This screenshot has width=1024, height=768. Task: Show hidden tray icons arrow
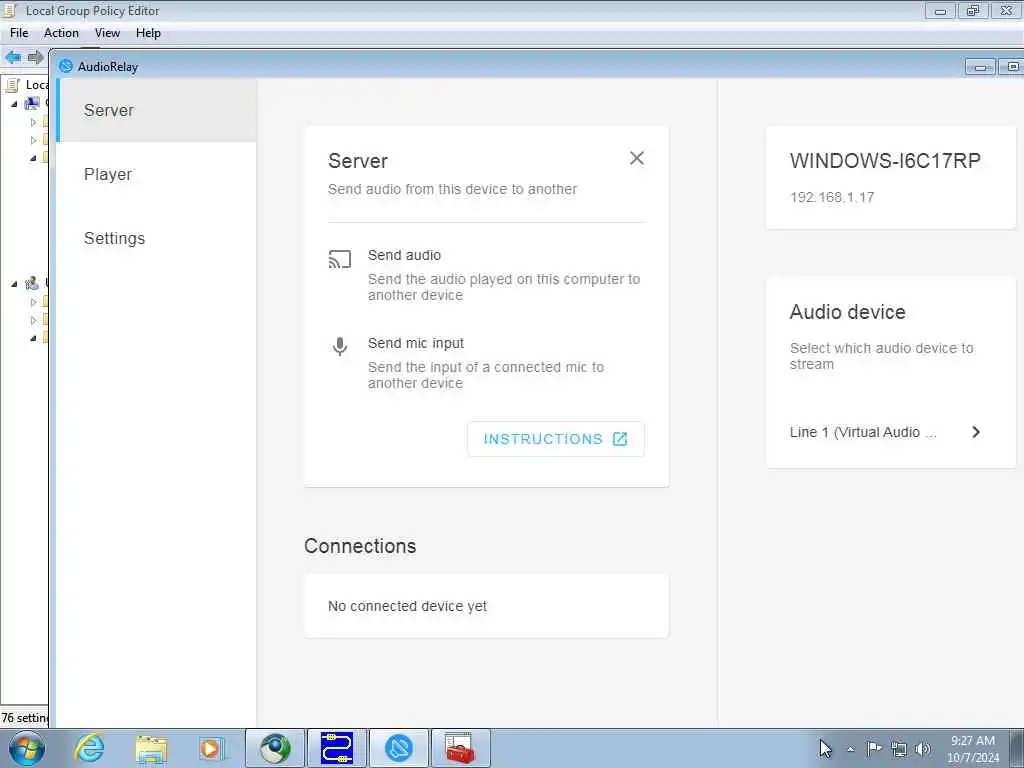click(x=850, y=749)
